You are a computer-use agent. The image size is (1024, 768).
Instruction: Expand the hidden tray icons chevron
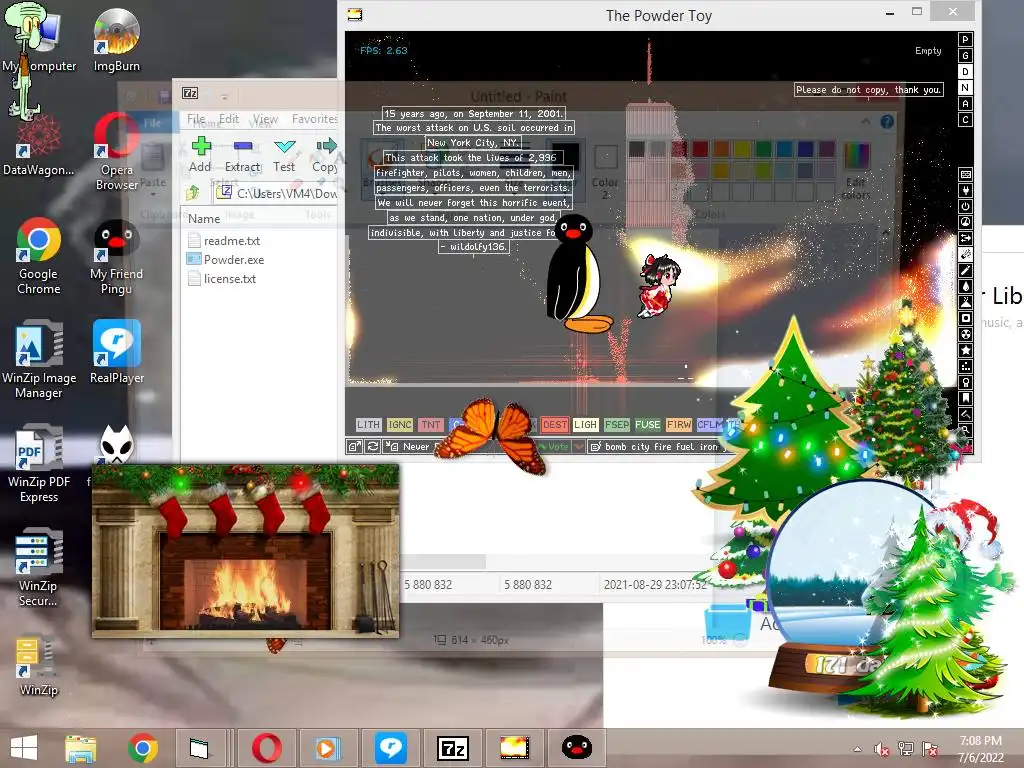(857, 749)
